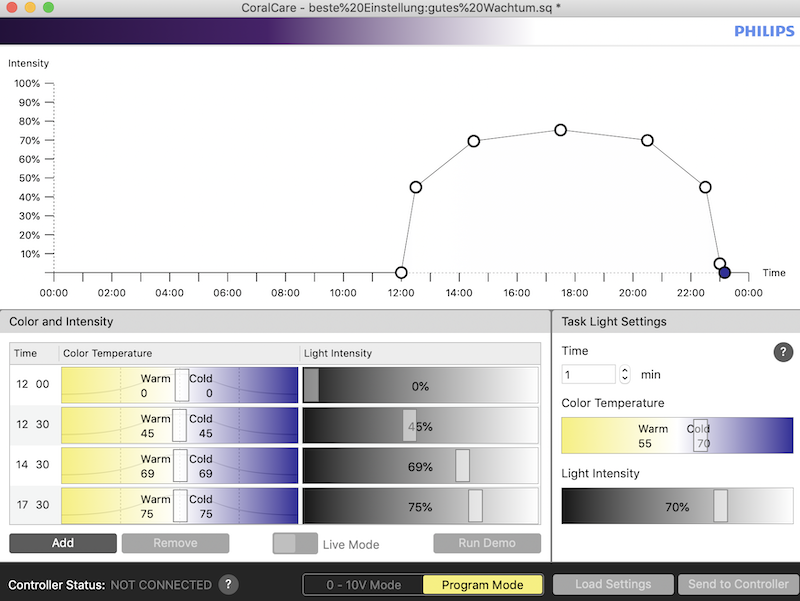Screen dimensions: 800x601
Task: Click the 17:30 row color temperature slider
Action: [x=180, y=507]
